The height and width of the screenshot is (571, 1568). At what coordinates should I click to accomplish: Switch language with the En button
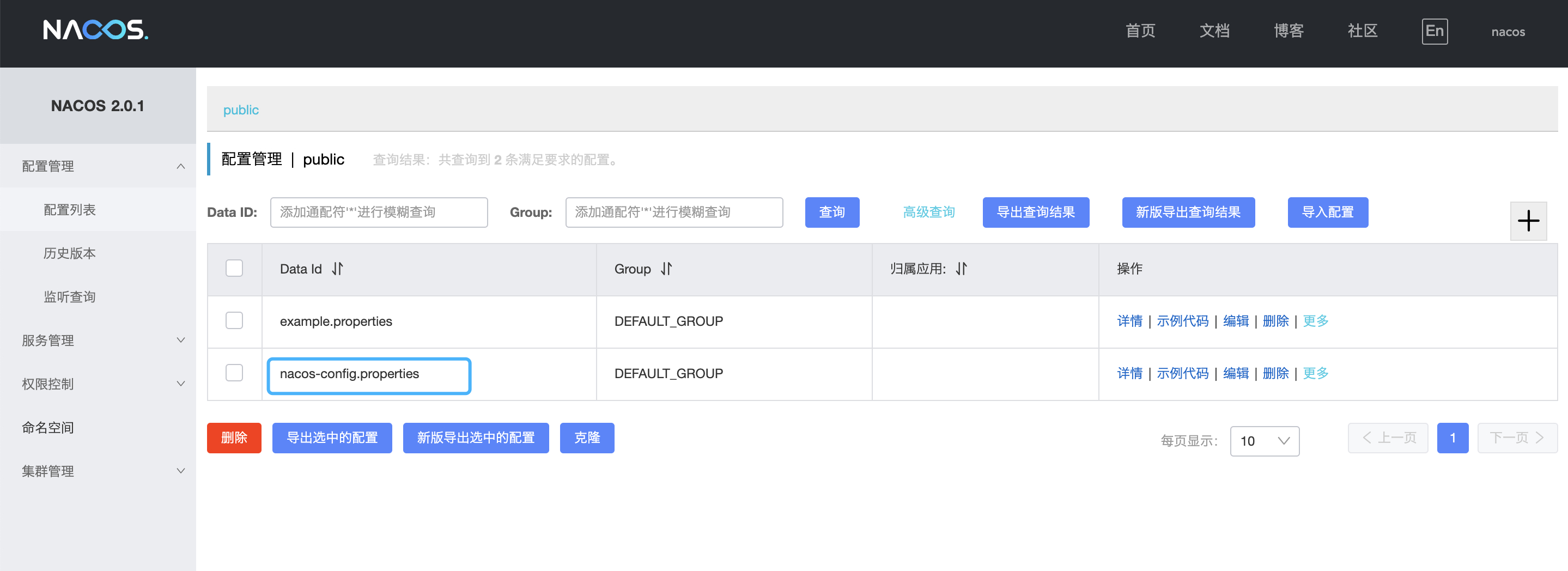(x=1434, y=31)
